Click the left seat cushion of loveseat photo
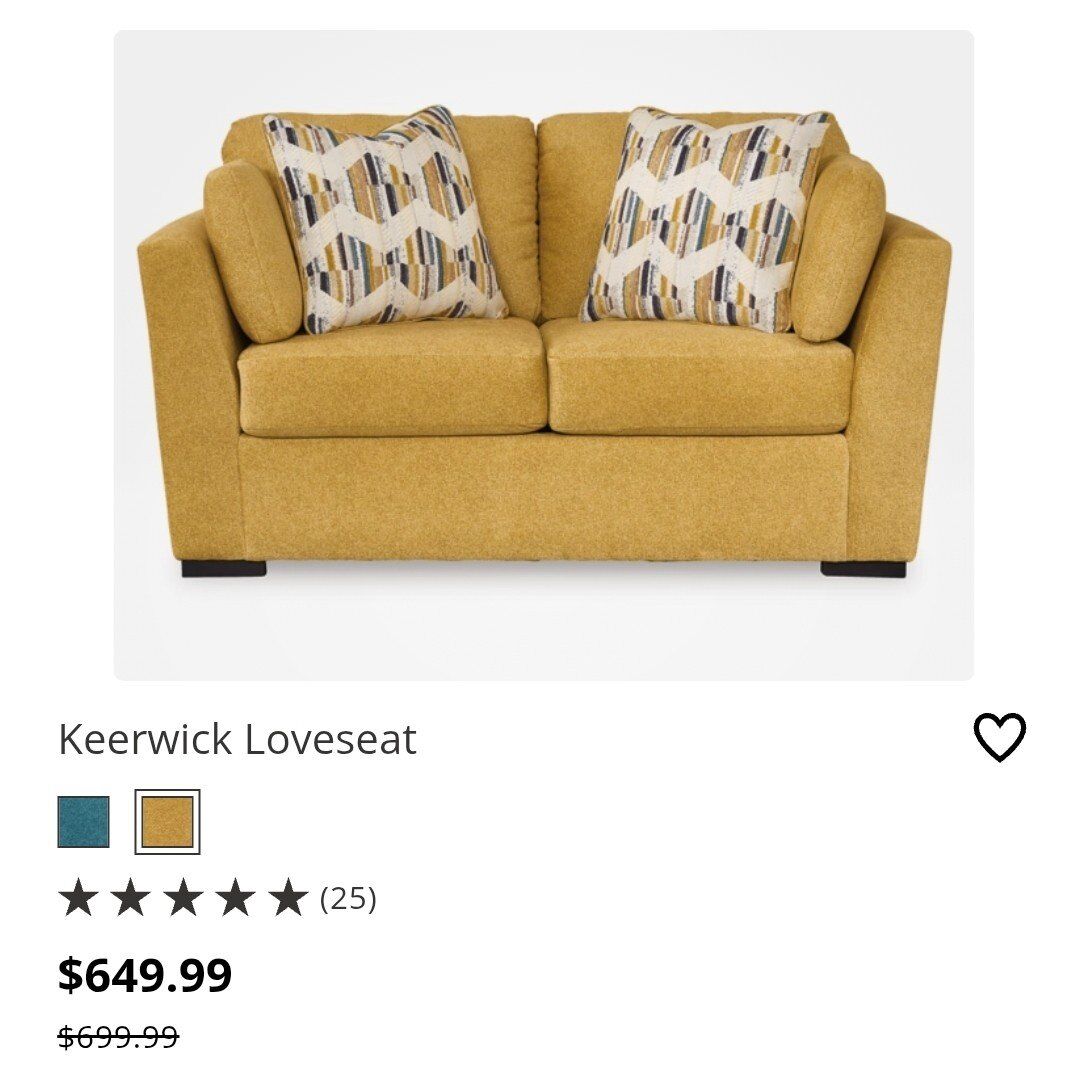This screenshot has width=1080, height=1079. pyautogui.click(x=393, y=377)
